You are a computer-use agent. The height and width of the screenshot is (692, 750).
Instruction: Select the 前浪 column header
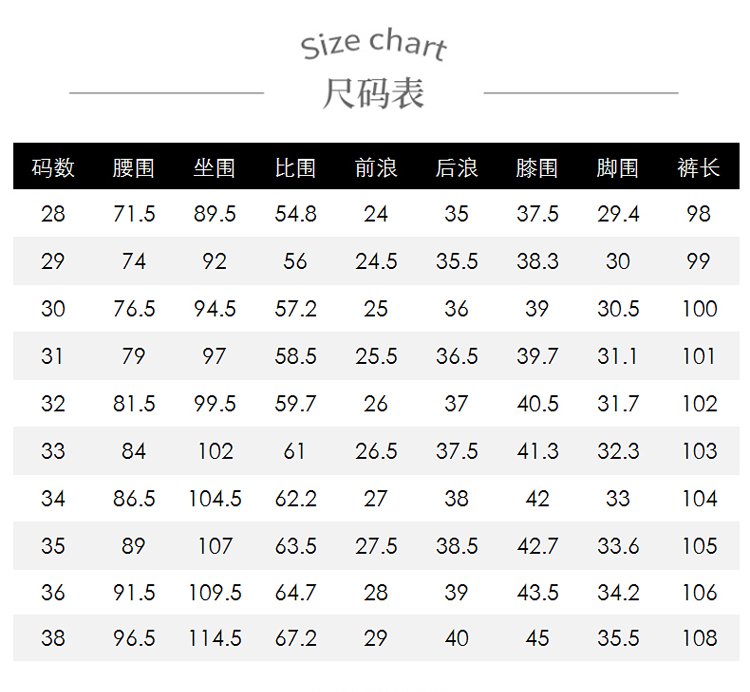376,167
